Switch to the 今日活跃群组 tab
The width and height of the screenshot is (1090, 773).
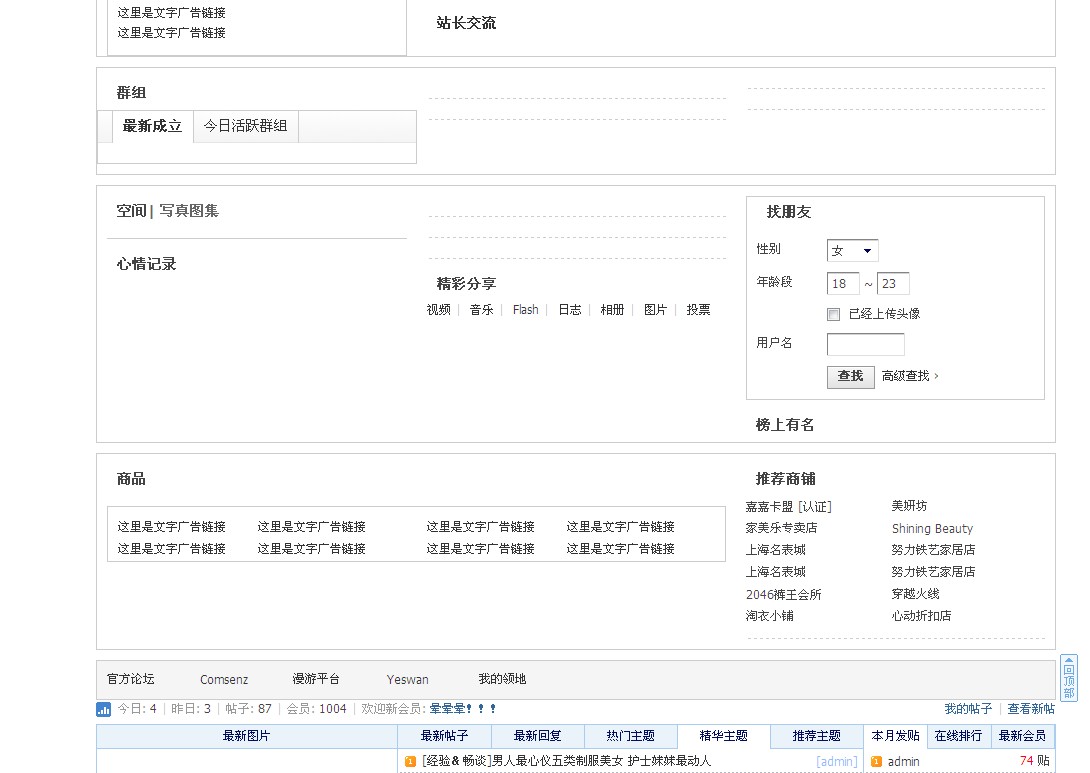click(x=245, y=126)
